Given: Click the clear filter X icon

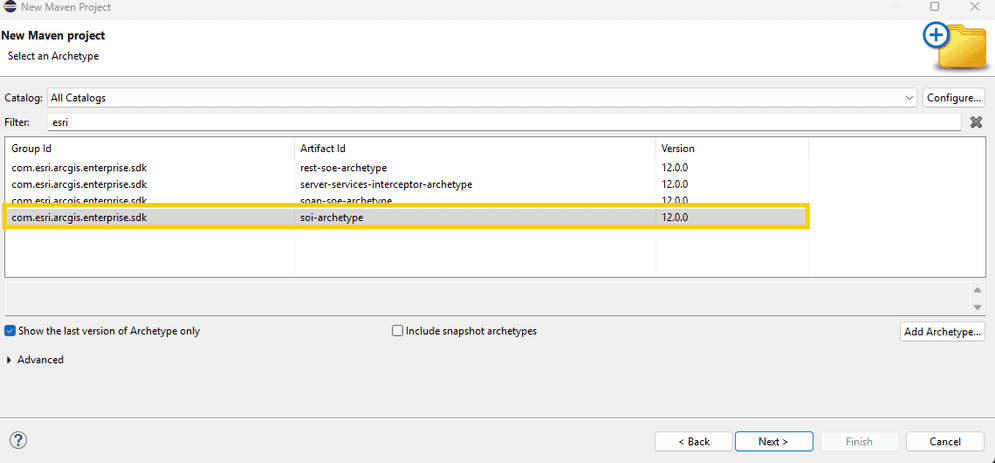Looking at the screenshot, I should pos(976,122).
